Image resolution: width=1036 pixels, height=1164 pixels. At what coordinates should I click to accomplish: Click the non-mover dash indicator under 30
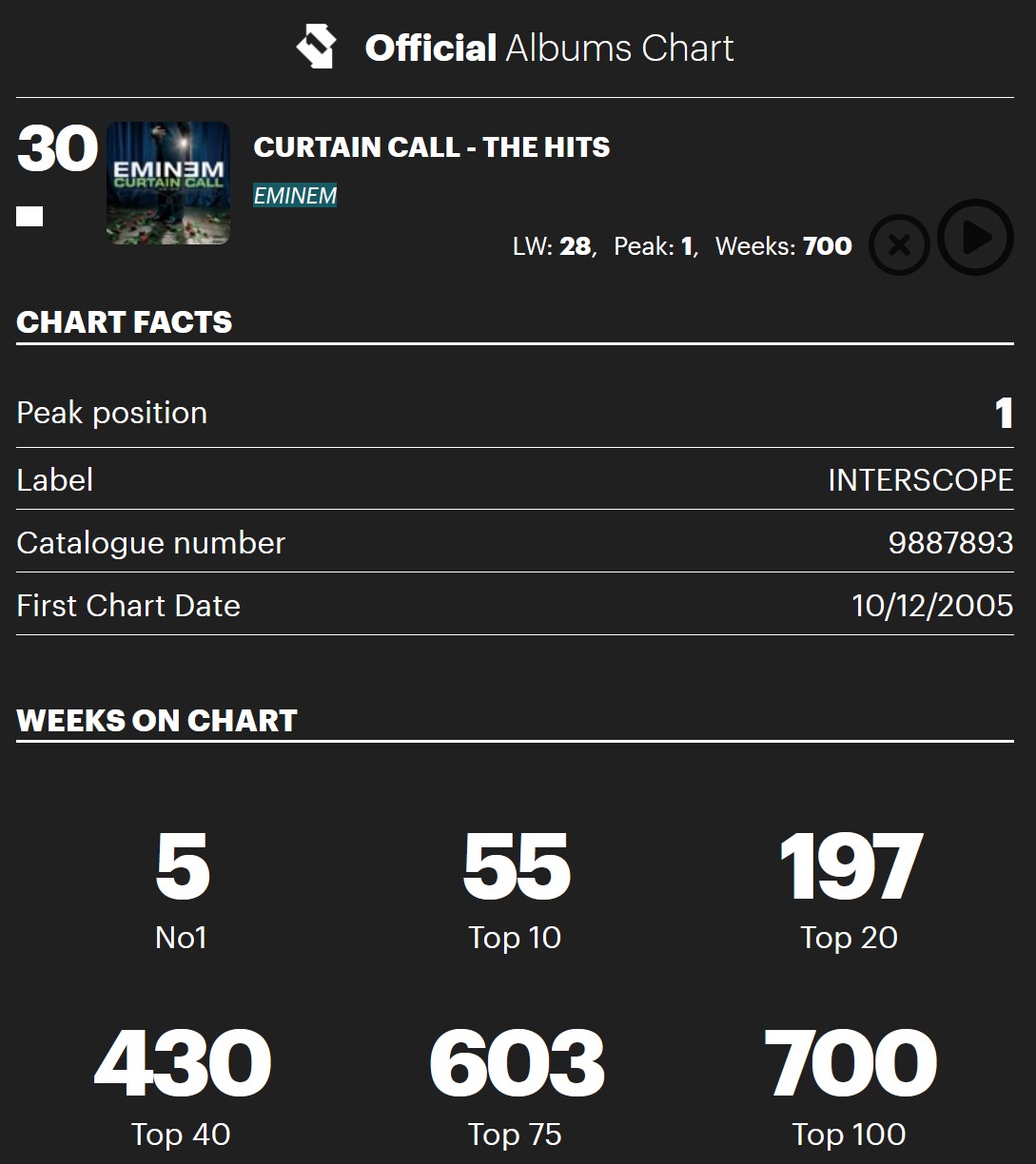click(29, 218)
